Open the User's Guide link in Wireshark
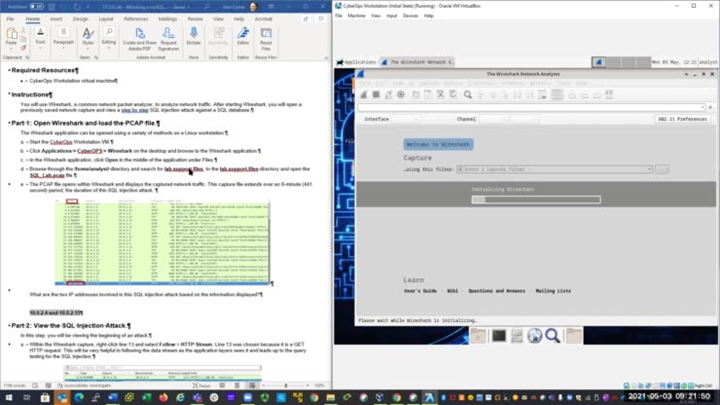 coord(420,291)
